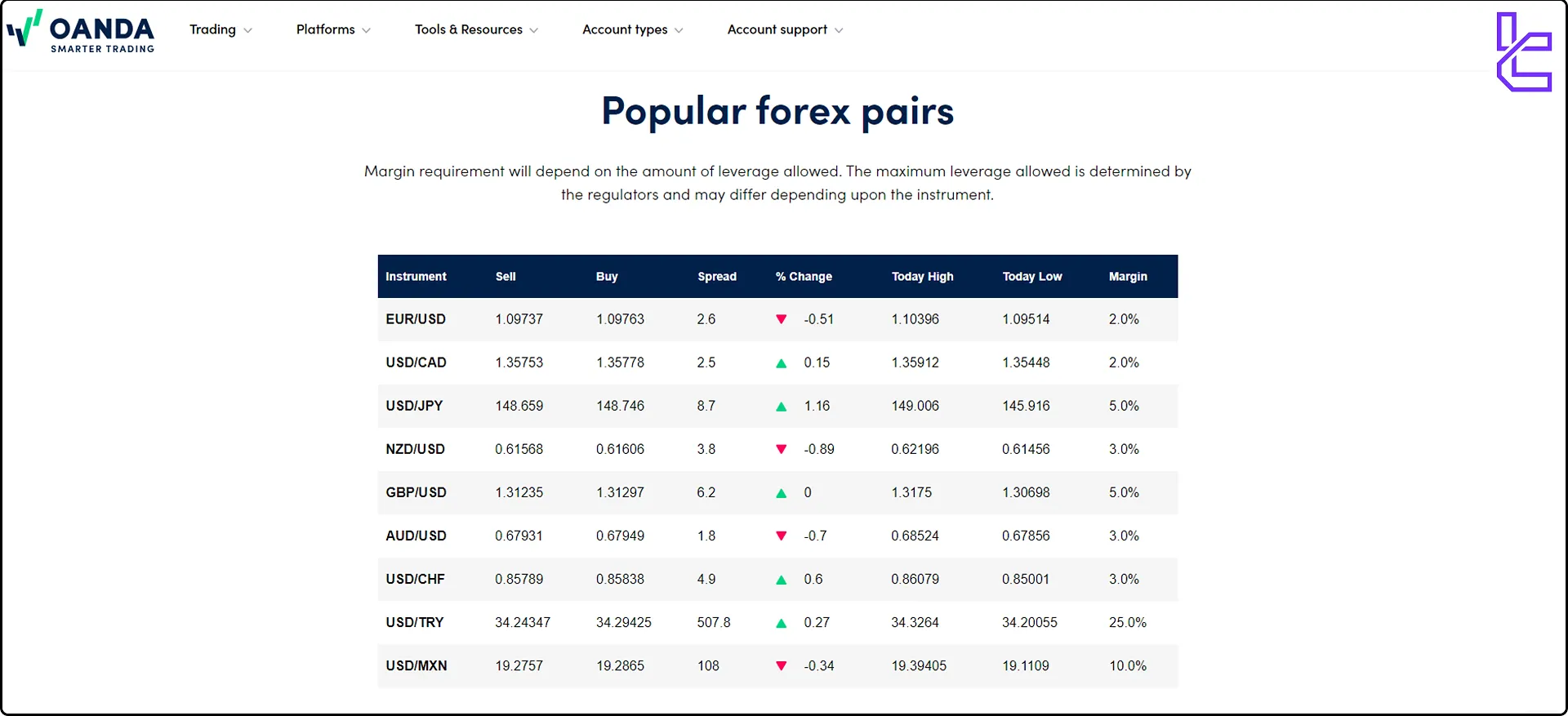Click the red down arrow in AUD/USD row

[x=782, y=536]
